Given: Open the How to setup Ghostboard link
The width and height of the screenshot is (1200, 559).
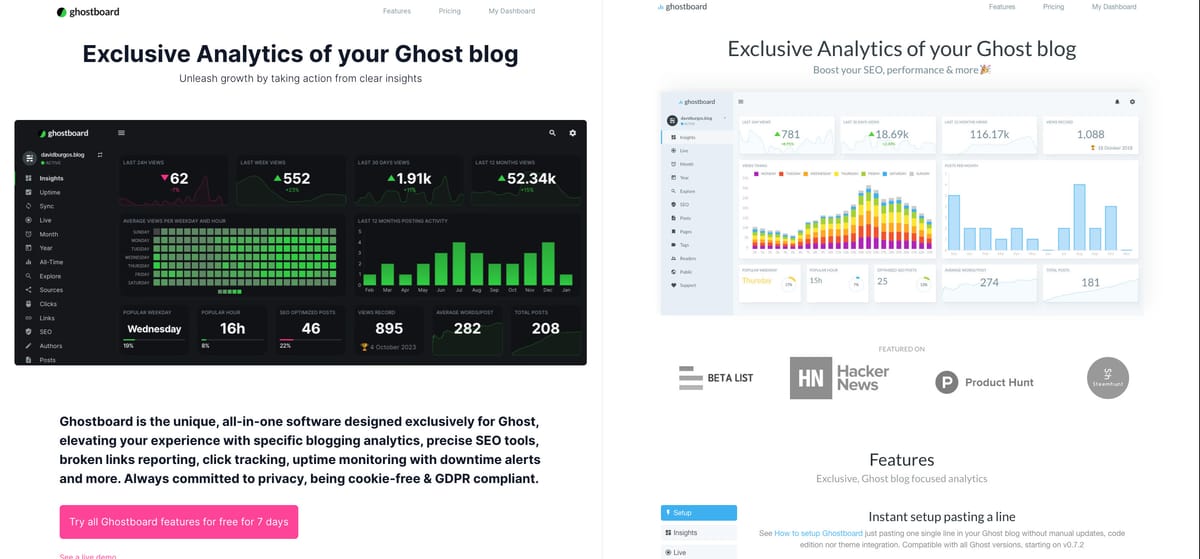Looking at the screenshot, I should pos(818,534).
